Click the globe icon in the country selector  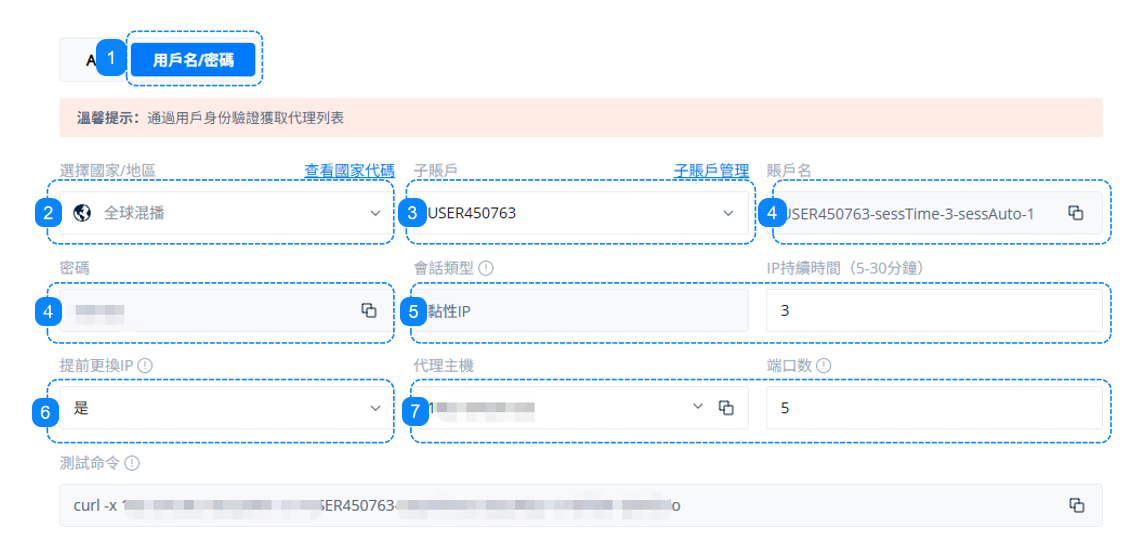point(83,213)
